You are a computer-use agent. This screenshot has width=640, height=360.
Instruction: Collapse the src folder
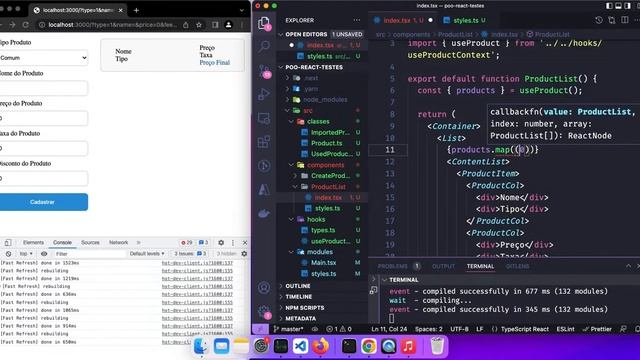point(307,111)
